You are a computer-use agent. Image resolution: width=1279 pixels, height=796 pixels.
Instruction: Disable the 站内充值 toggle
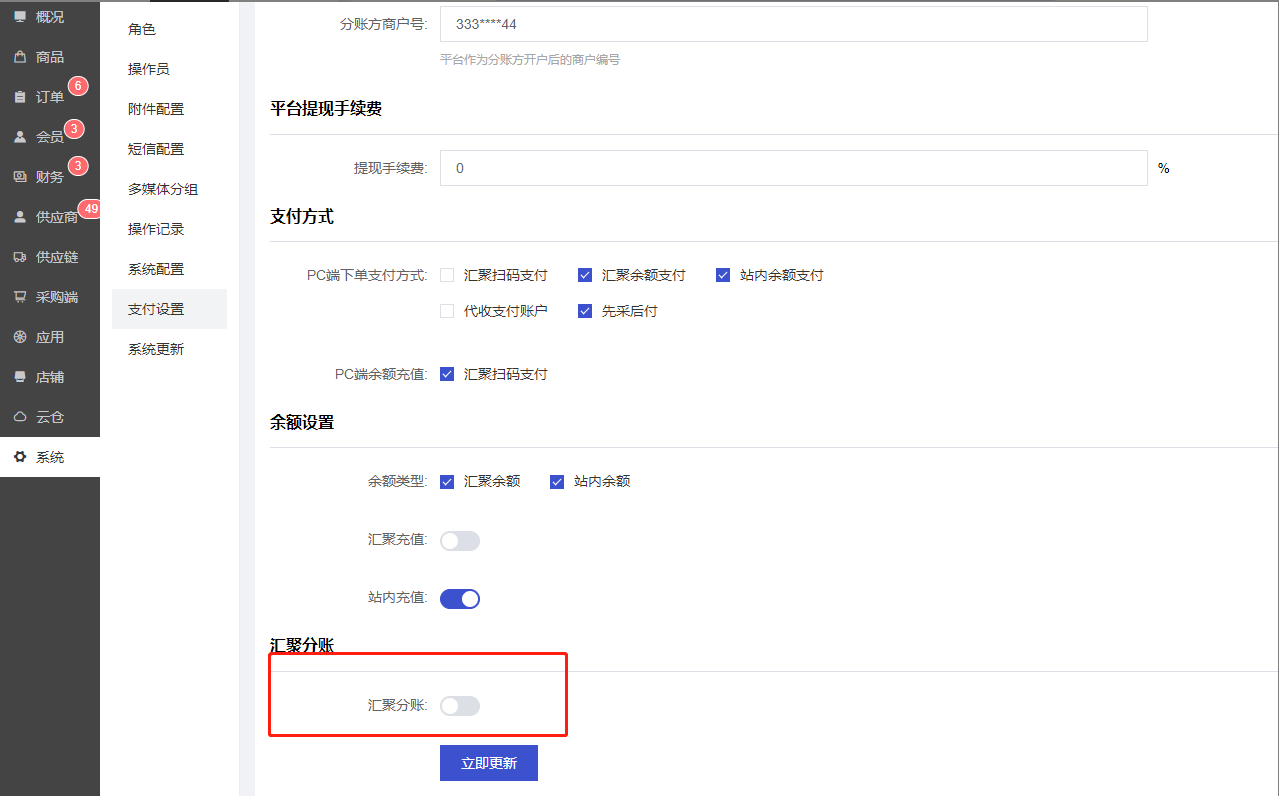click(460, 599)
